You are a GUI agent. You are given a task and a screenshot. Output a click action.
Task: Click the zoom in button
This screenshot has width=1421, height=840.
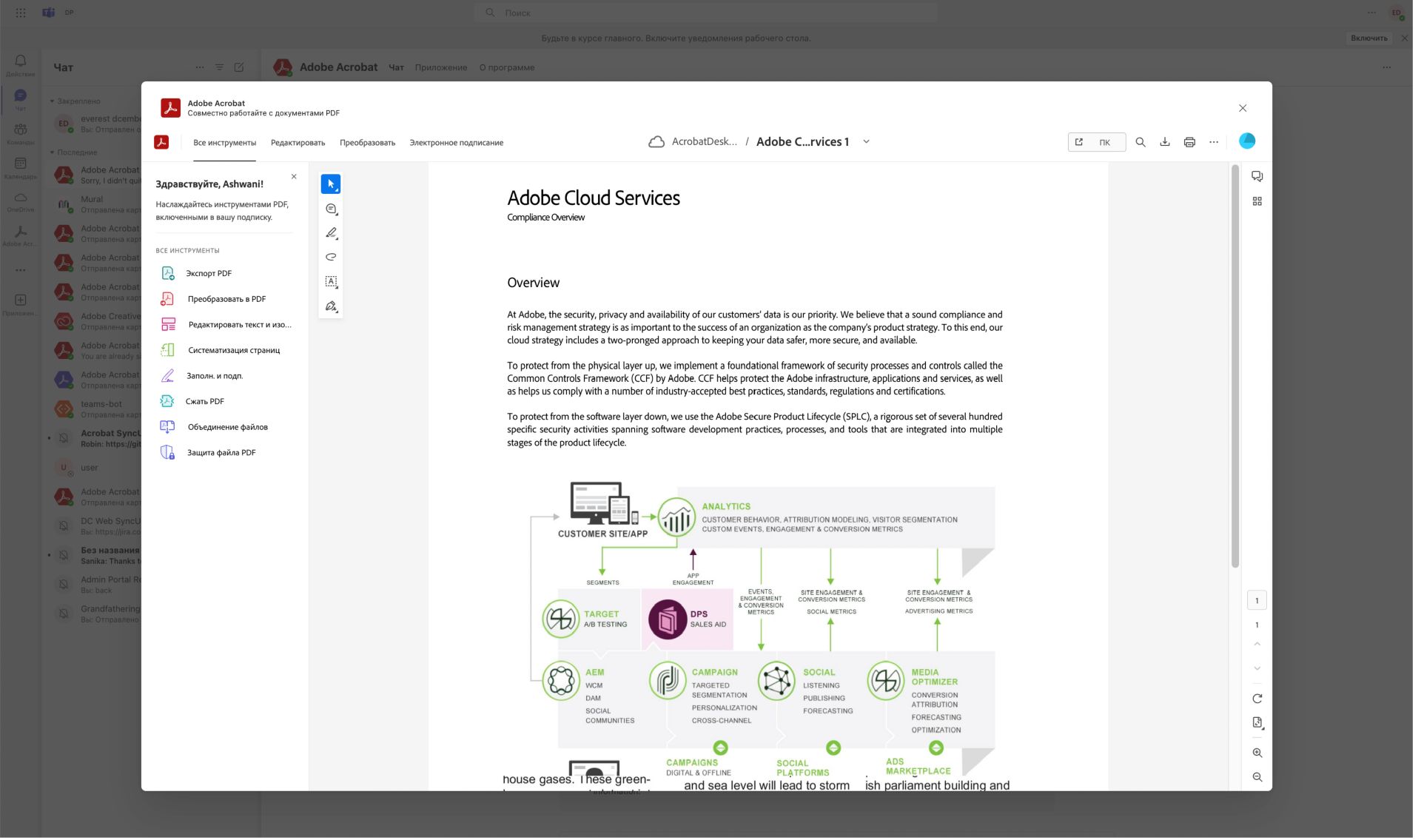[x=1257, y=753]
